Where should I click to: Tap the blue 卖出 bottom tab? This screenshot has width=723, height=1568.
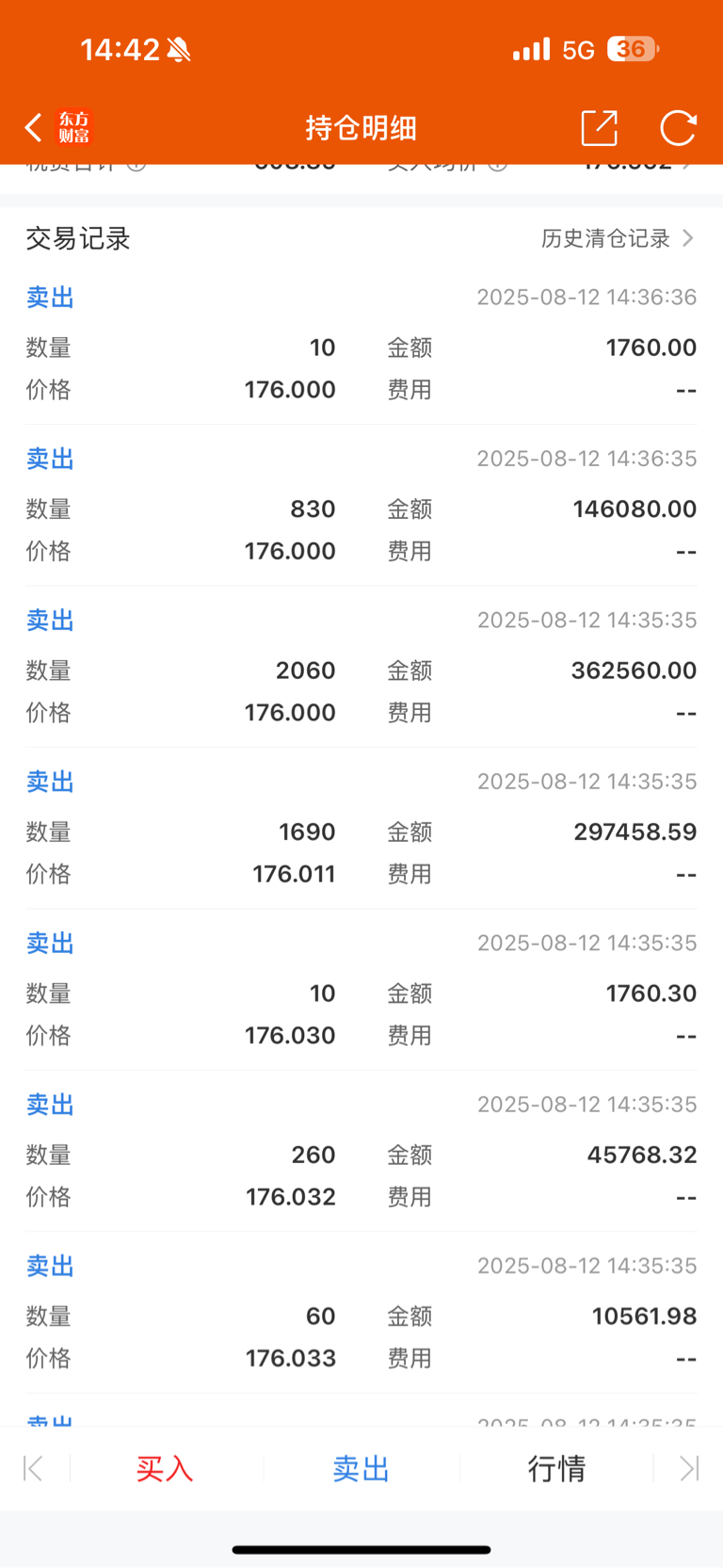coord(361,1468)
